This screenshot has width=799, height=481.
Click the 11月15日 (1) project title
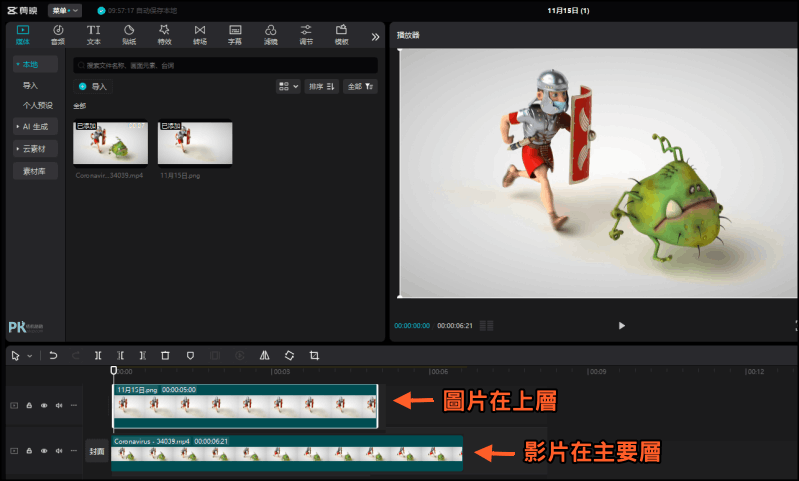(568, 10)
